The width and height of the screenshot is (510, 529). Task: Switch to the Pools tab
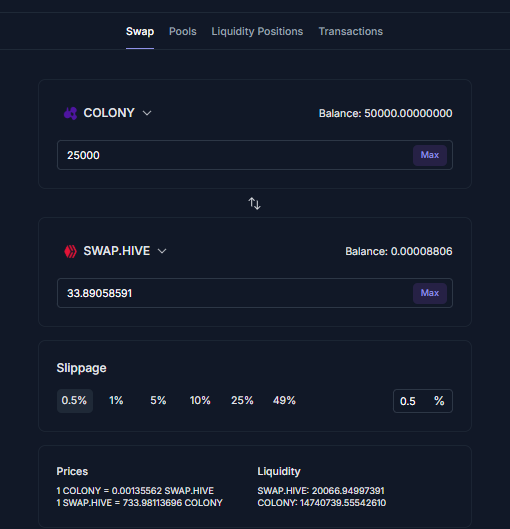tap(183, 31)
